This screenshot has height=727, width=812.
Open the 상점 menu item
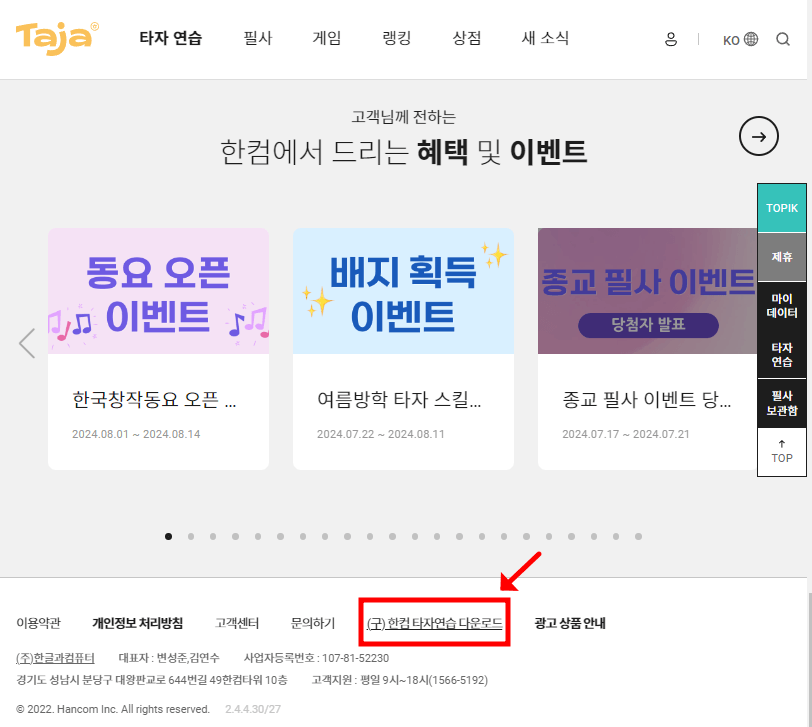coord(466,38)
